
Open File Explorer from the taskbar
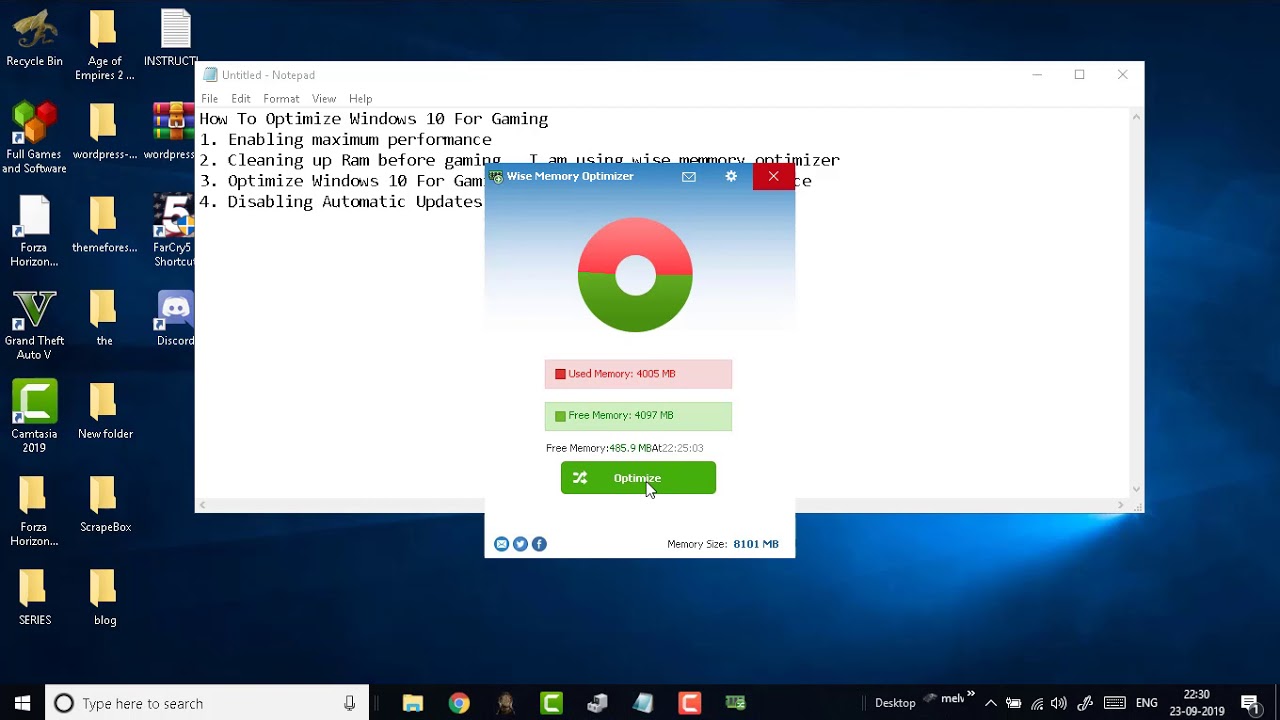[412, 703]
